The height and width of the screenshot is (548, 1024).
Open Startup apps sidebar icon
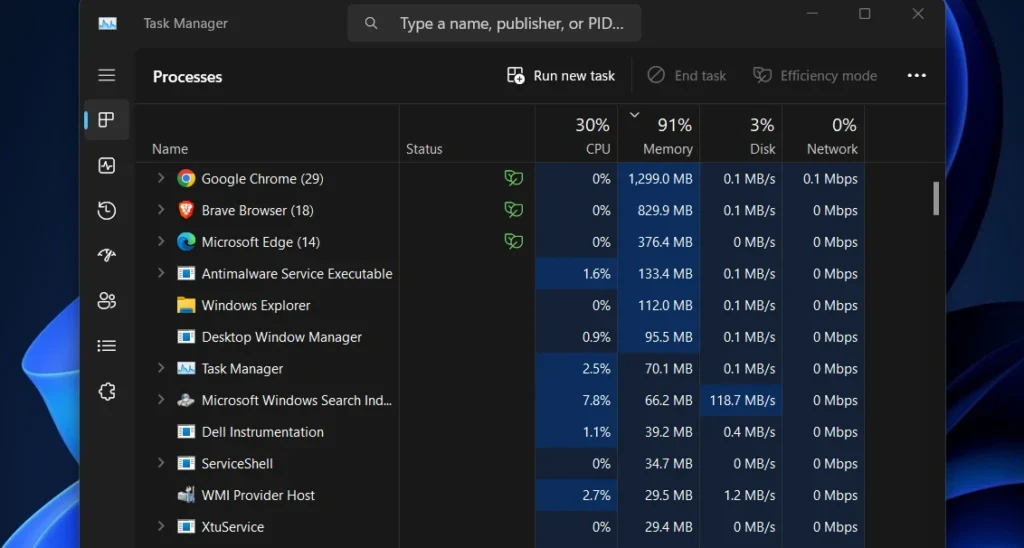[x=106, y=255]
